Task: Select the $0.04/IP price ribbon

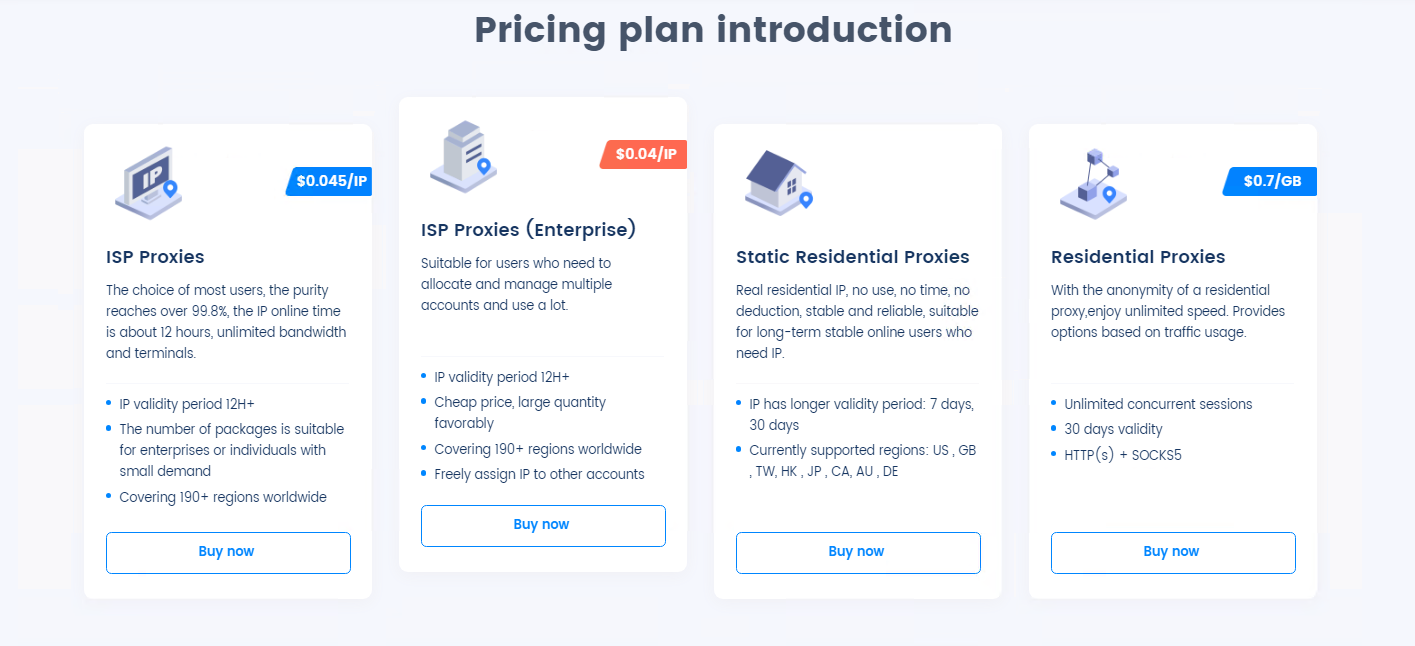Action: 643,154
